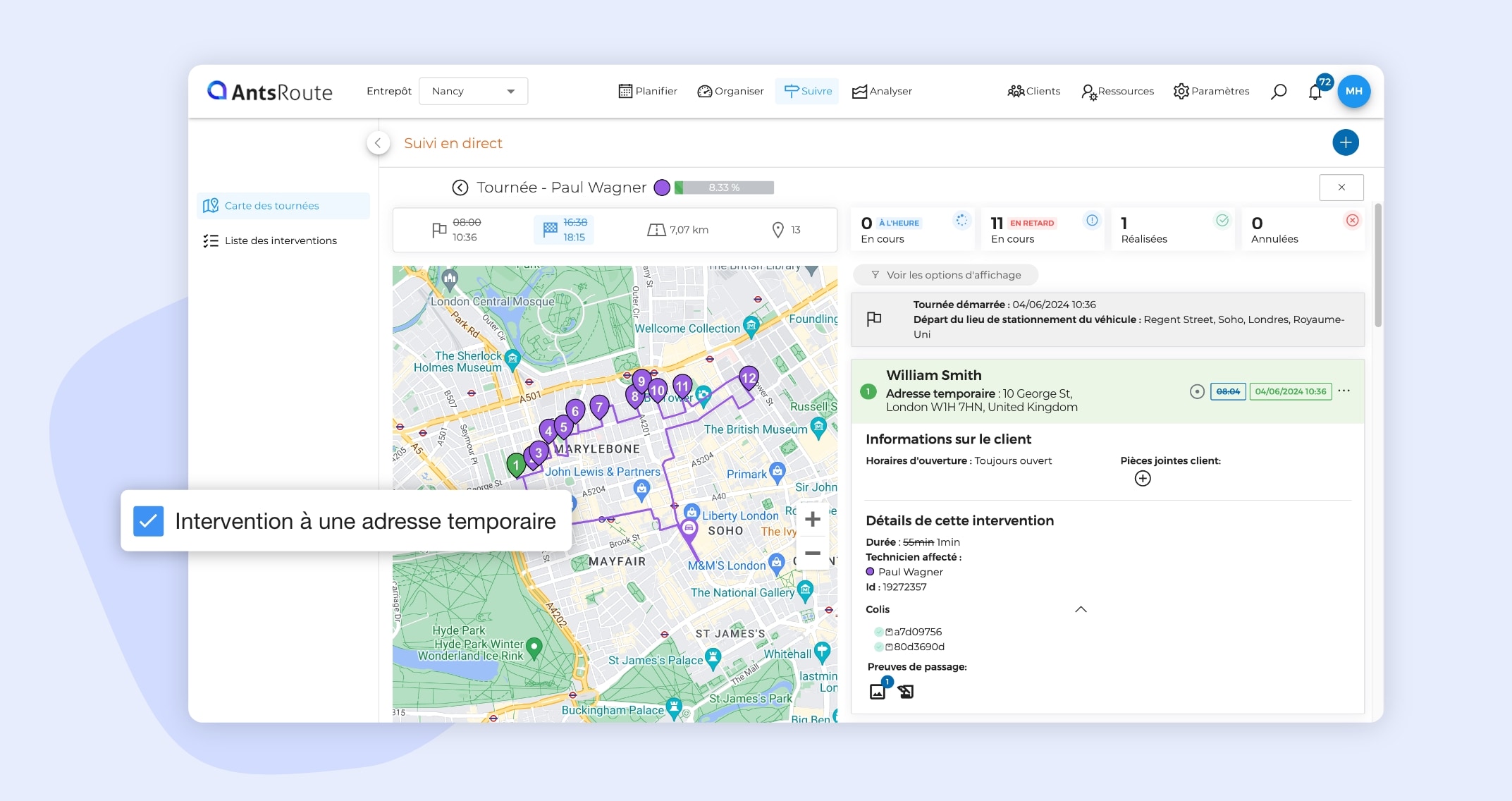The width and height of the screenshot is (1512, 801).
Task: Click the purple Paul Wagner color dot
Action: [x=661, y=188]
